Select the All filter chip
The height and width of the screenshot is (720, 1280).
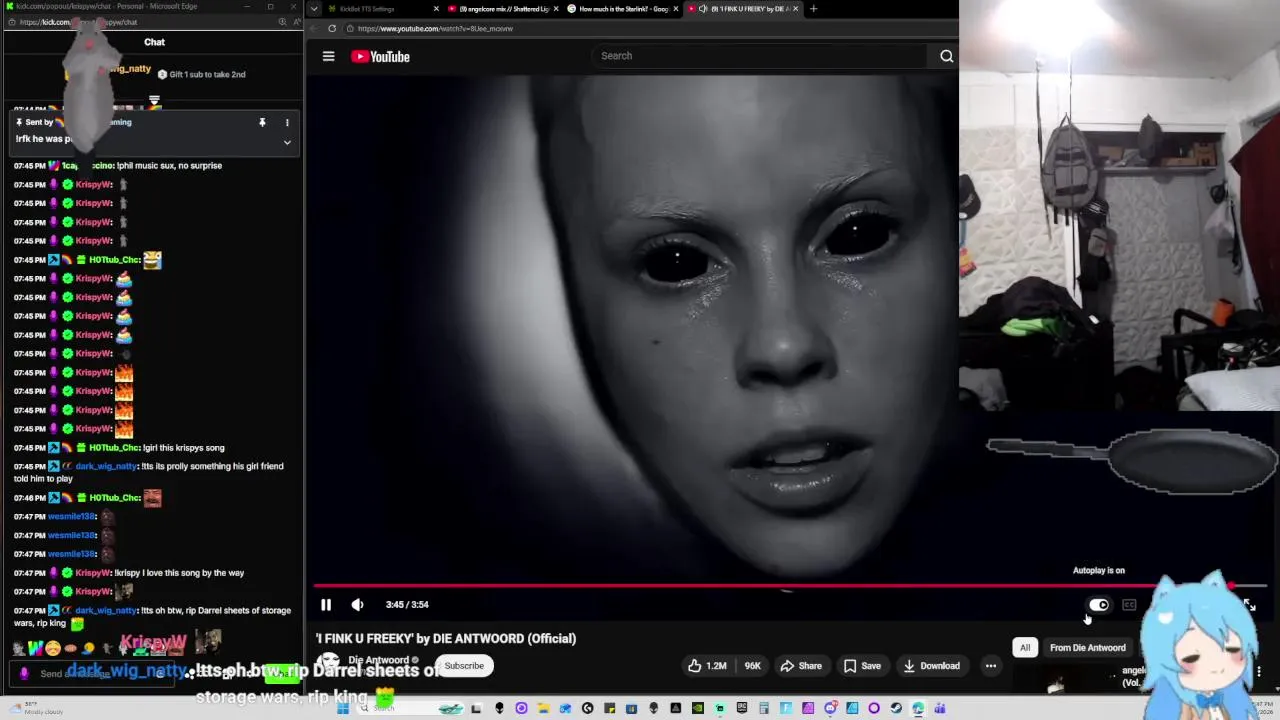coord(1024,648)
